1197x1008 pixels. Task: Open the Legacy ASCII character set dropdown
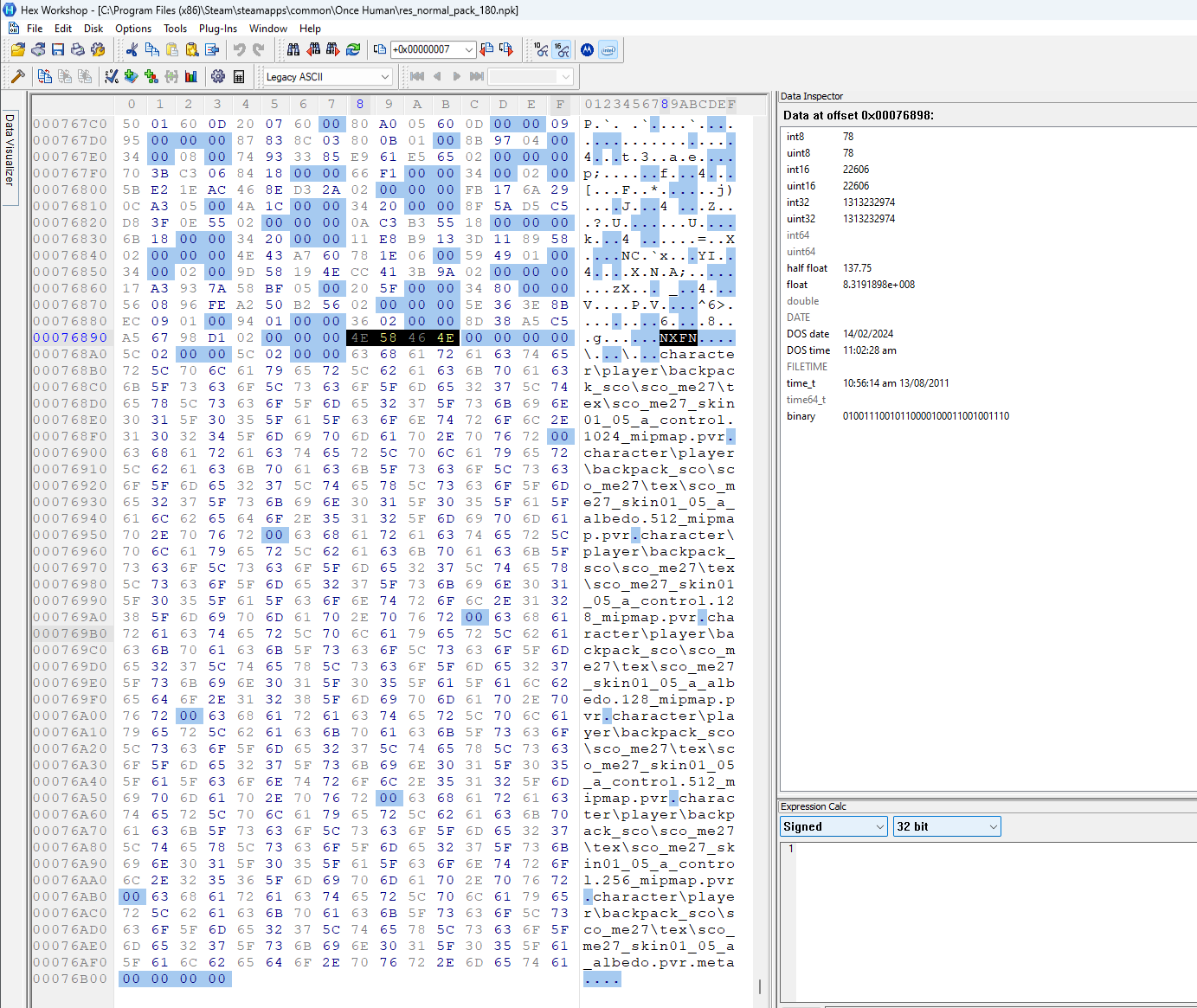pos(384,77)
